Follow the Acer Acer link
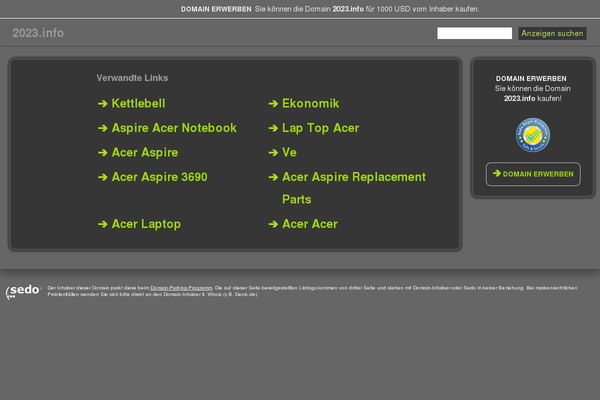 [310, 224]
